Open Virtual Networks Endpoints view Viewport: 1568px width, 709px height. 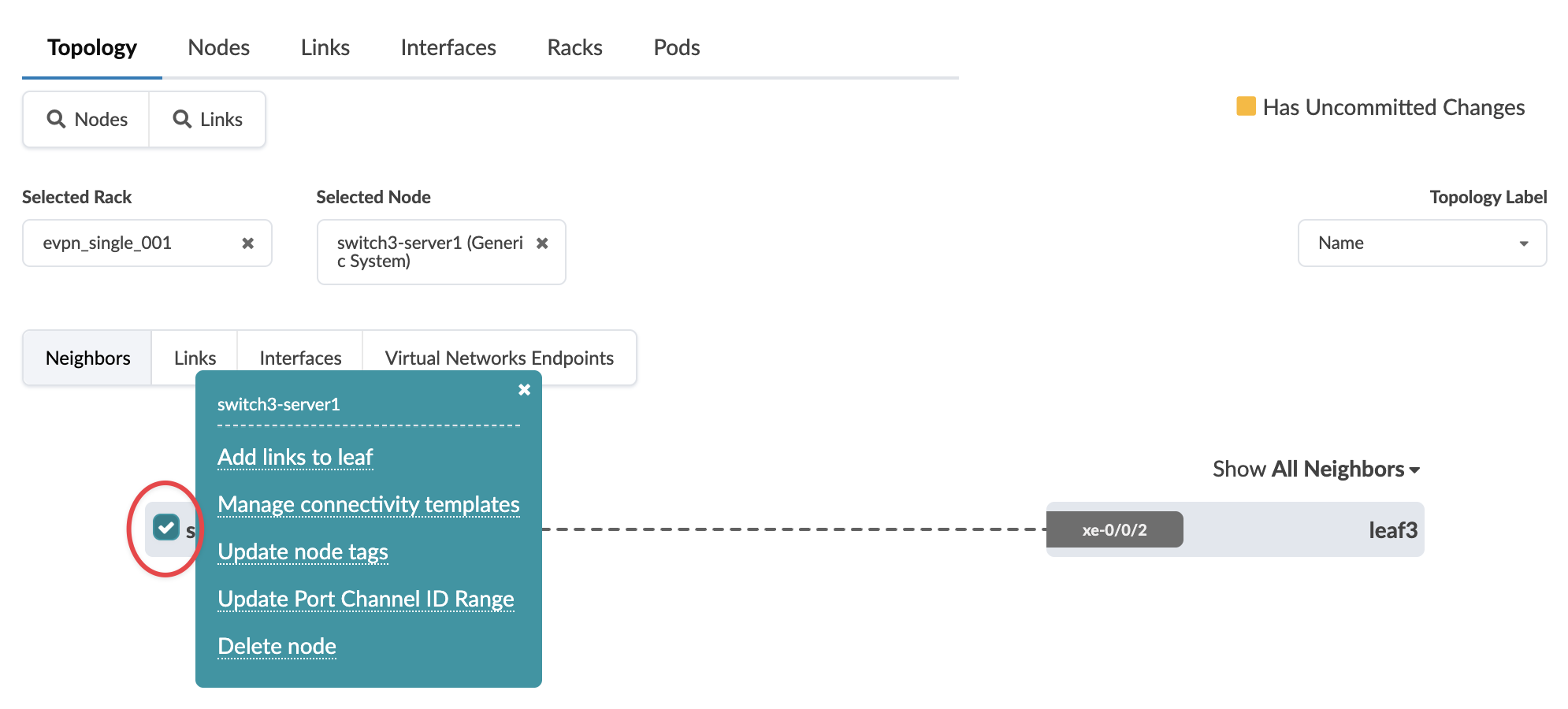pyautogui.click(x=499, y=358)
